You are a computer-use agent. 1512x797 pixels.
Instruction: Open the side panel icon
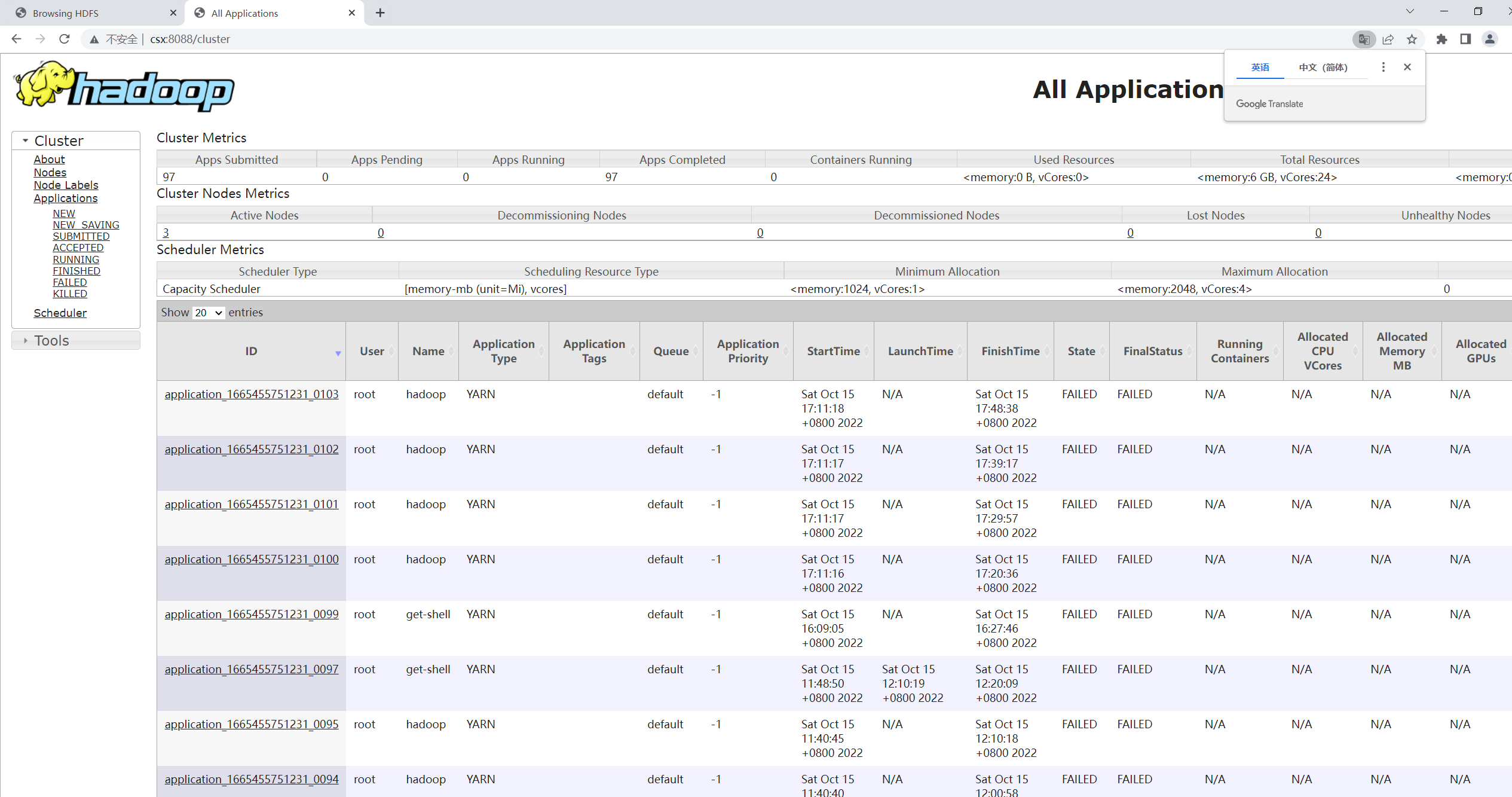pos(1465,39)
